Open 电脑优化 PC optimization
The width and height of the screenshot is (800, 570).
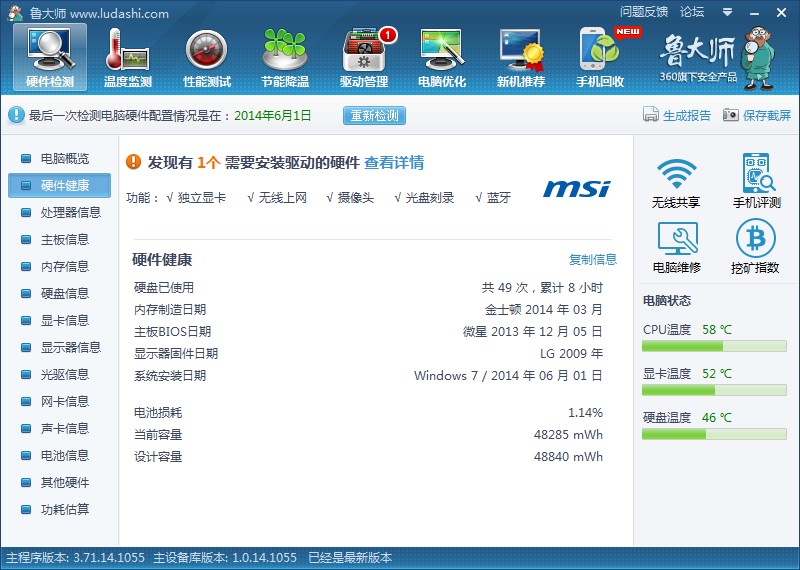point(442,57)
